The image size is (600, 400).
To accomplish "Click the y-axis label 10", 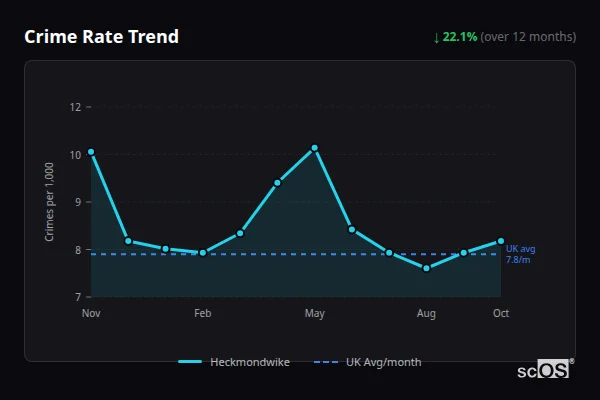I will [75, 155].
